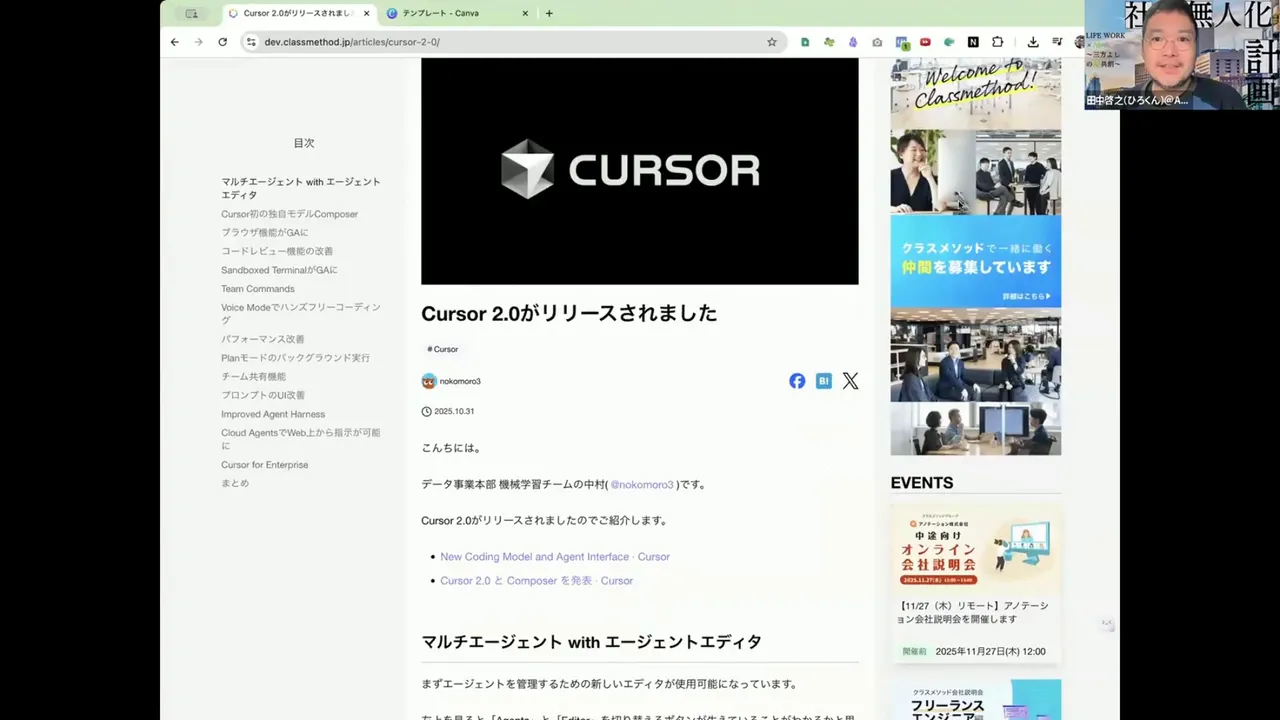
Task: Click the camera screenshot extension icon
Action: (x=877, y=42)
